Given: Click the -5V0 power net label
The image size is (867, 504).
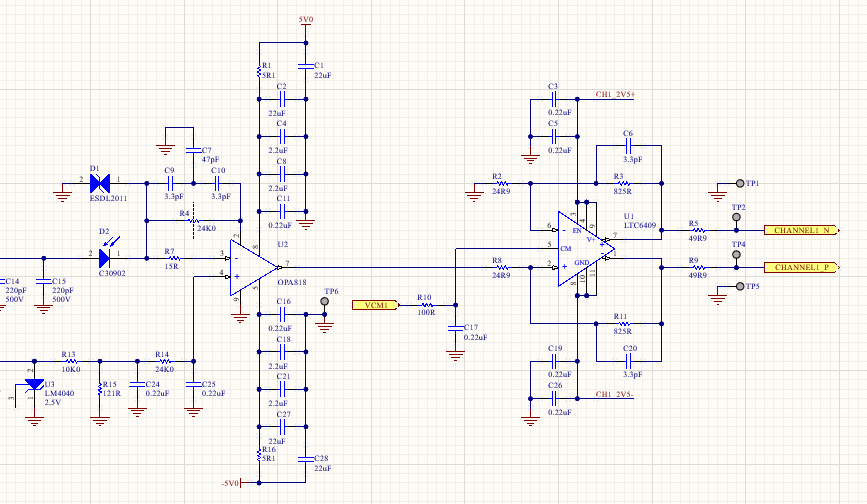Looking at the screenshot, I should pyautogui.click(x=231, y=483).
